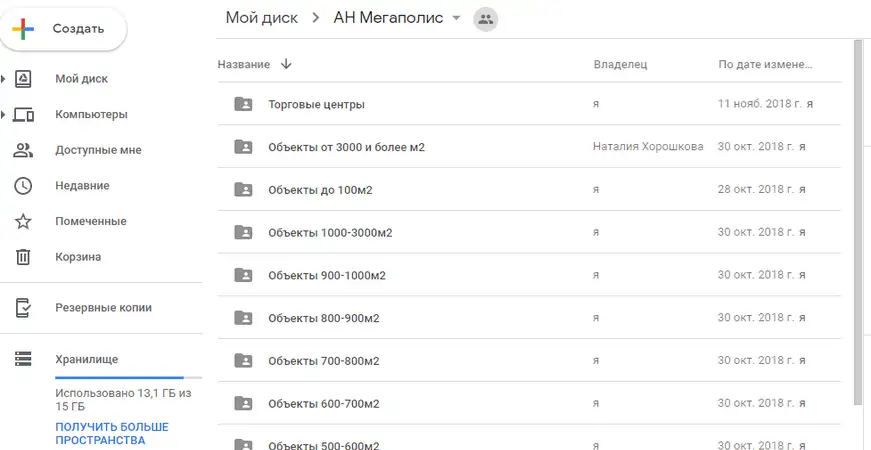Open Резервные копии in the sidebar

[x=103, y=308]
